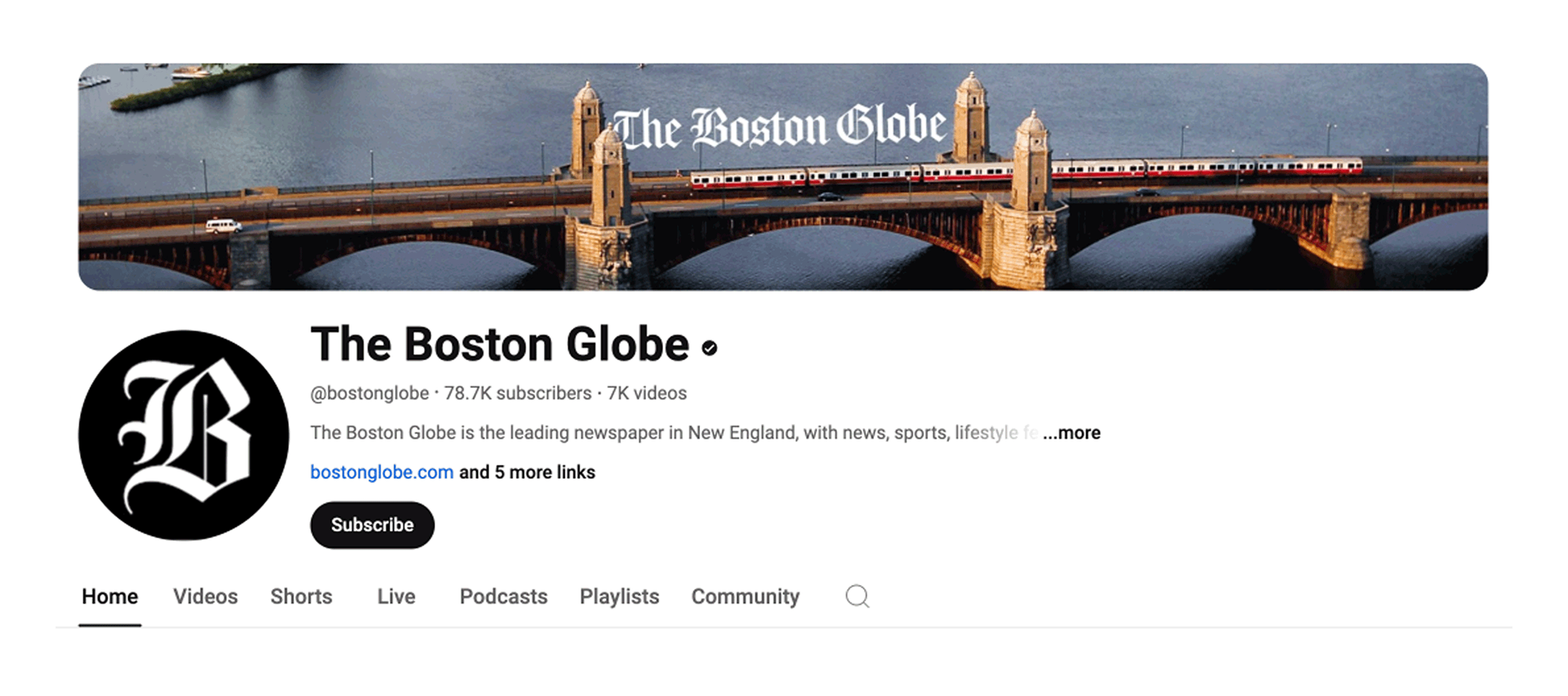Viewport: 1568px width, 696px height.
Task: Select the Home tab
Action: pyautogui.click(x=109, y=596)
